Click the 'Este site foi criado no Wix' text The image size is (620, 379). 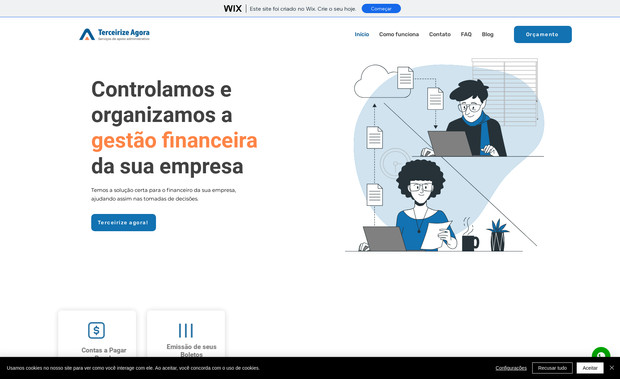pos(303,9)
